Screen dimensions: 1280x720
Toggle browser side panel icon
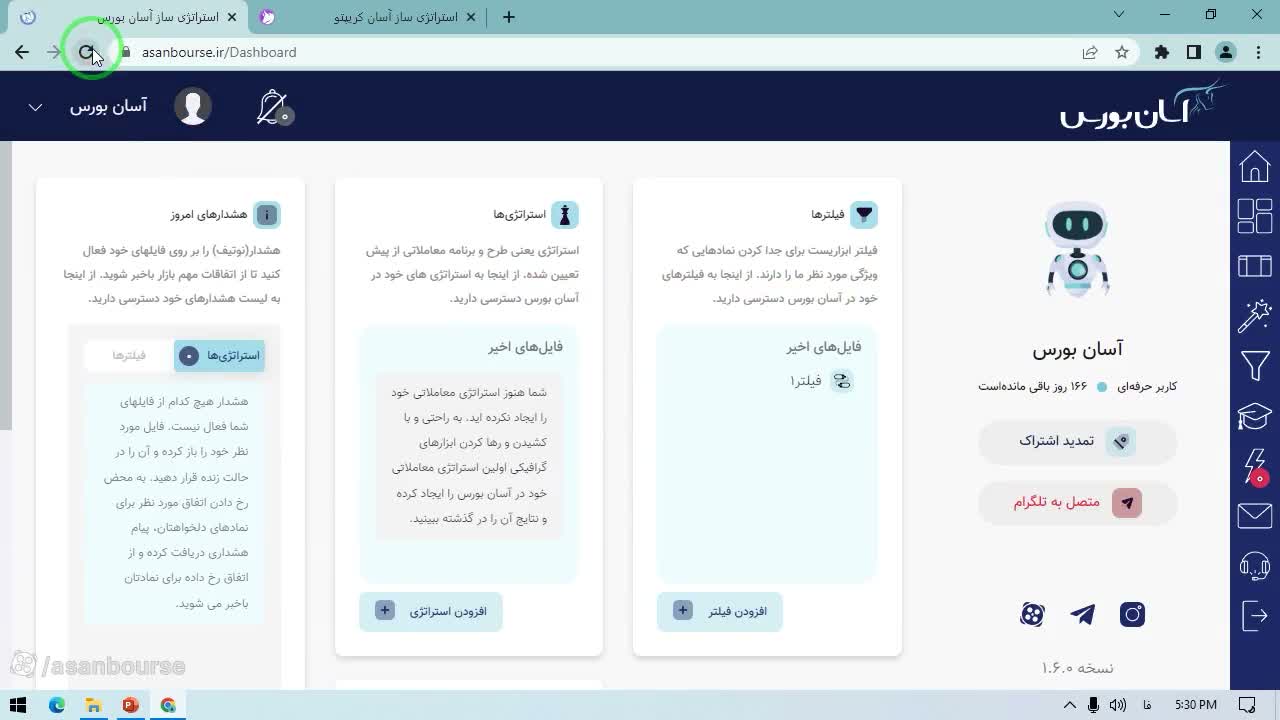click(x=1193, y=52)
